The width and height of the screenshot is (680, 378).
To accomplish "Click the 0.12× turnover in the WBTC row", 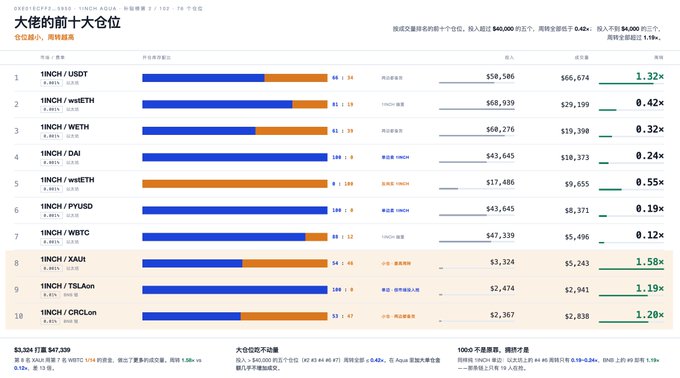I will click(x=650, y=235).
